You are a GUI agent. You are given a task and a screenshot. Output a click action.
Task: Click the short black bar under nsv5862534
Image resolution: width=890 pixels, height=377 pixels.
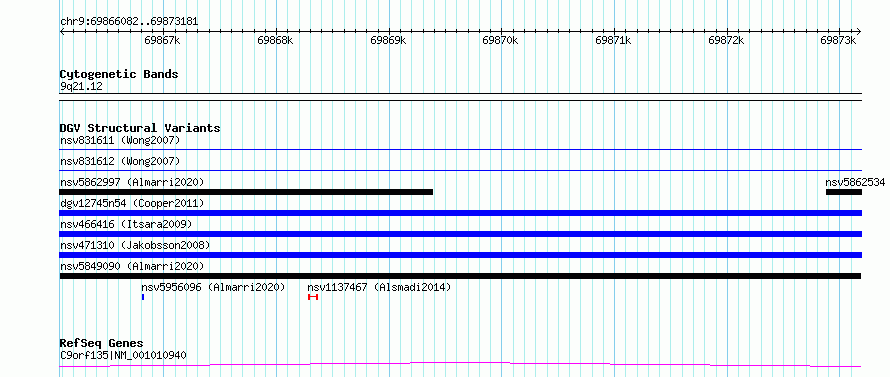pyautogui.click(x=843, y=192)
